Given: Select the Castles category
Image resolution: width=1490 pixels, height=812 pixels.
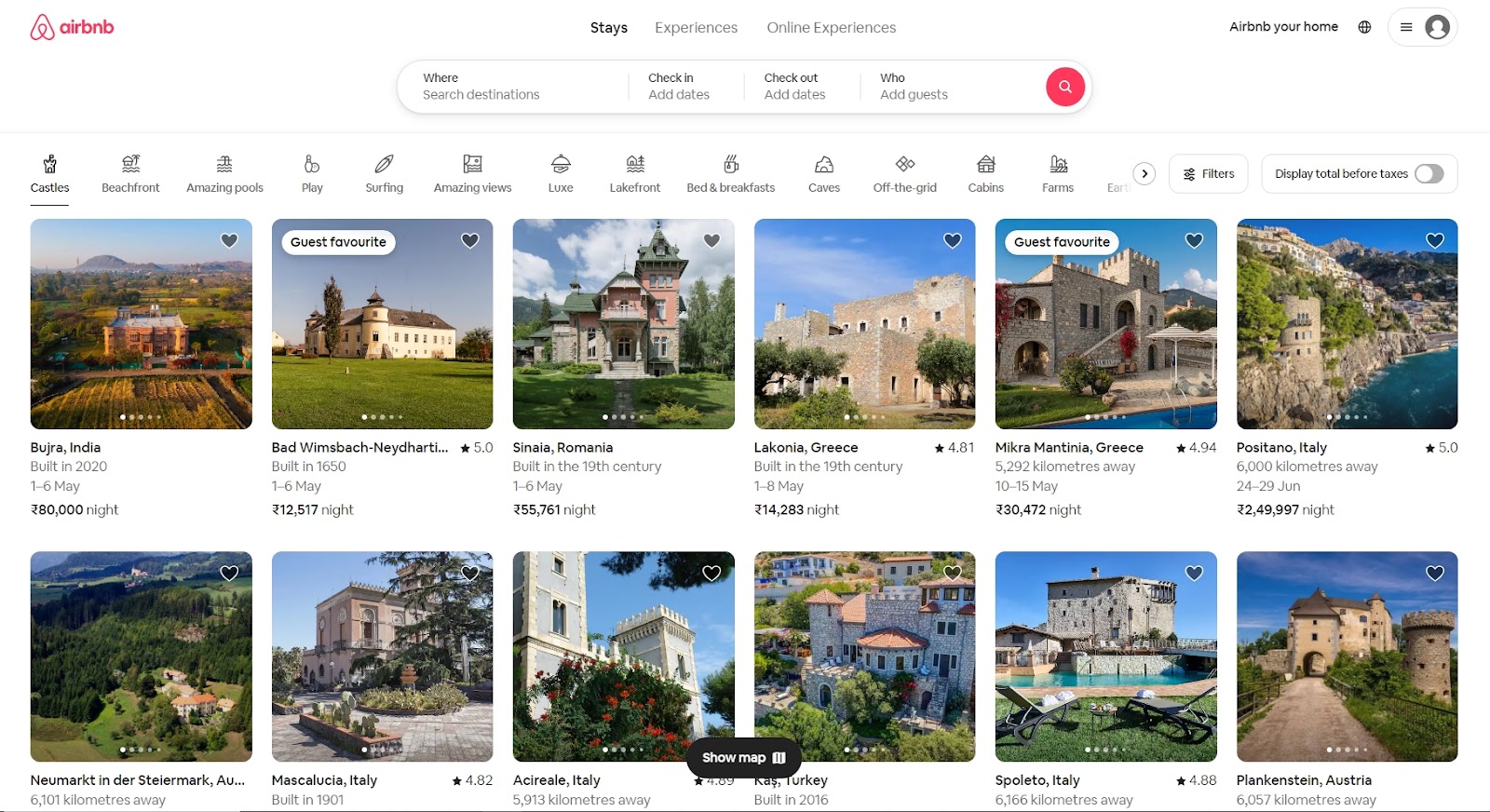Looking at the screenshot, I should (49, 174).
